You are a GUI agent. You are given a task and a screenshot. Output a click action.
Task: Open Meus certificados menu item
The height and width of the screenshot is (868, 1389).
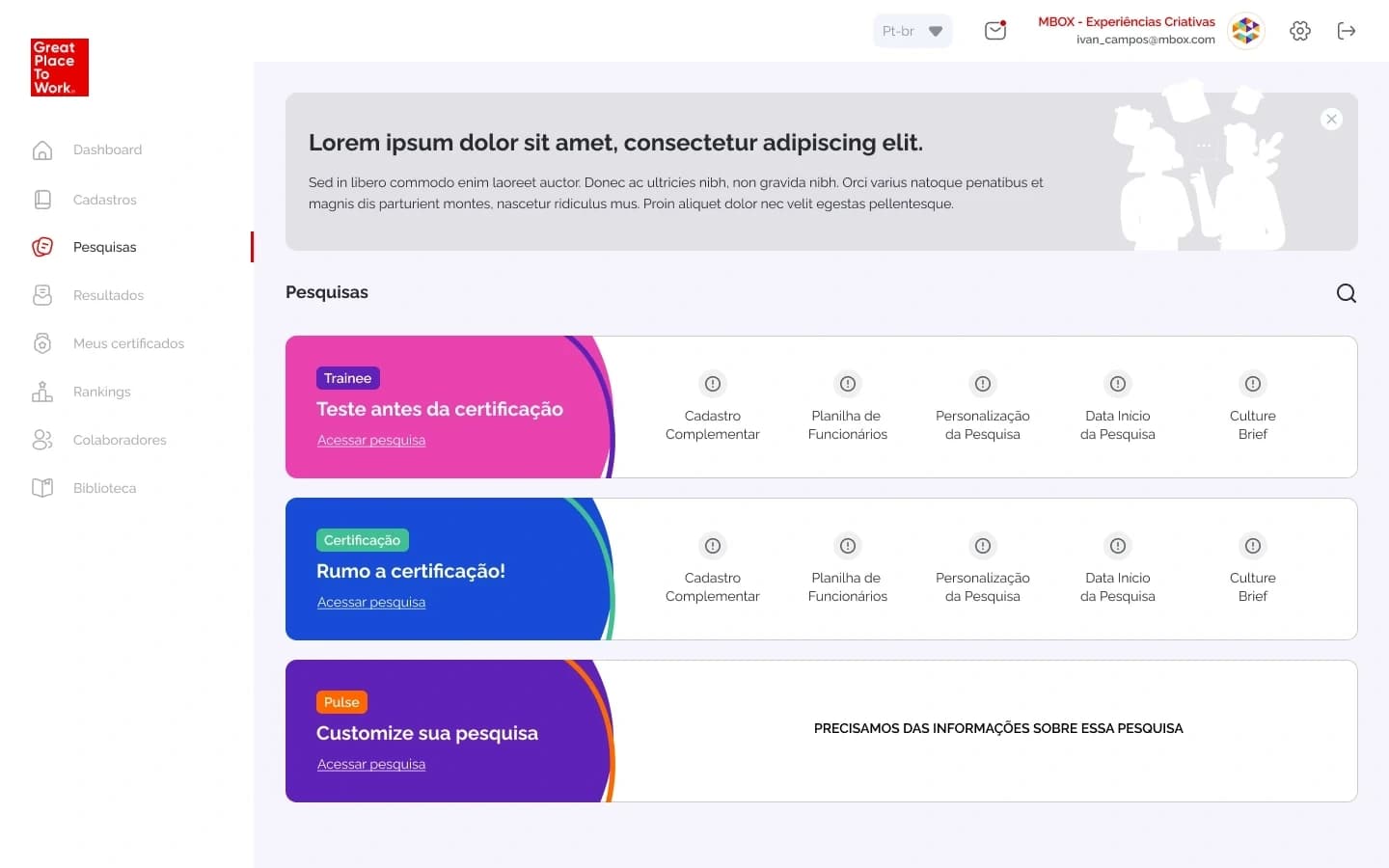pos(128,343)
